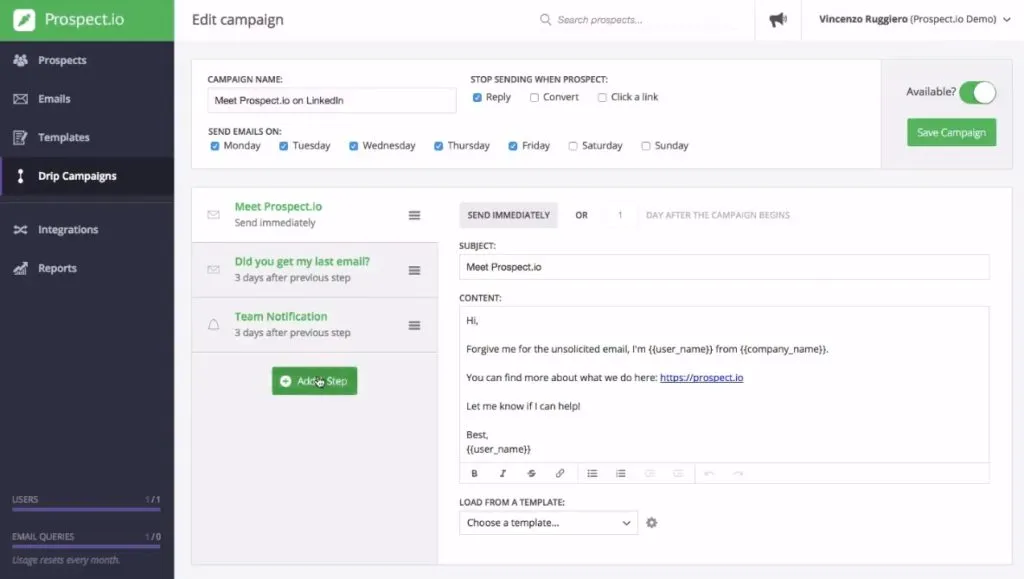Toggle the Tuesday sending day

[x=283, y=146]
